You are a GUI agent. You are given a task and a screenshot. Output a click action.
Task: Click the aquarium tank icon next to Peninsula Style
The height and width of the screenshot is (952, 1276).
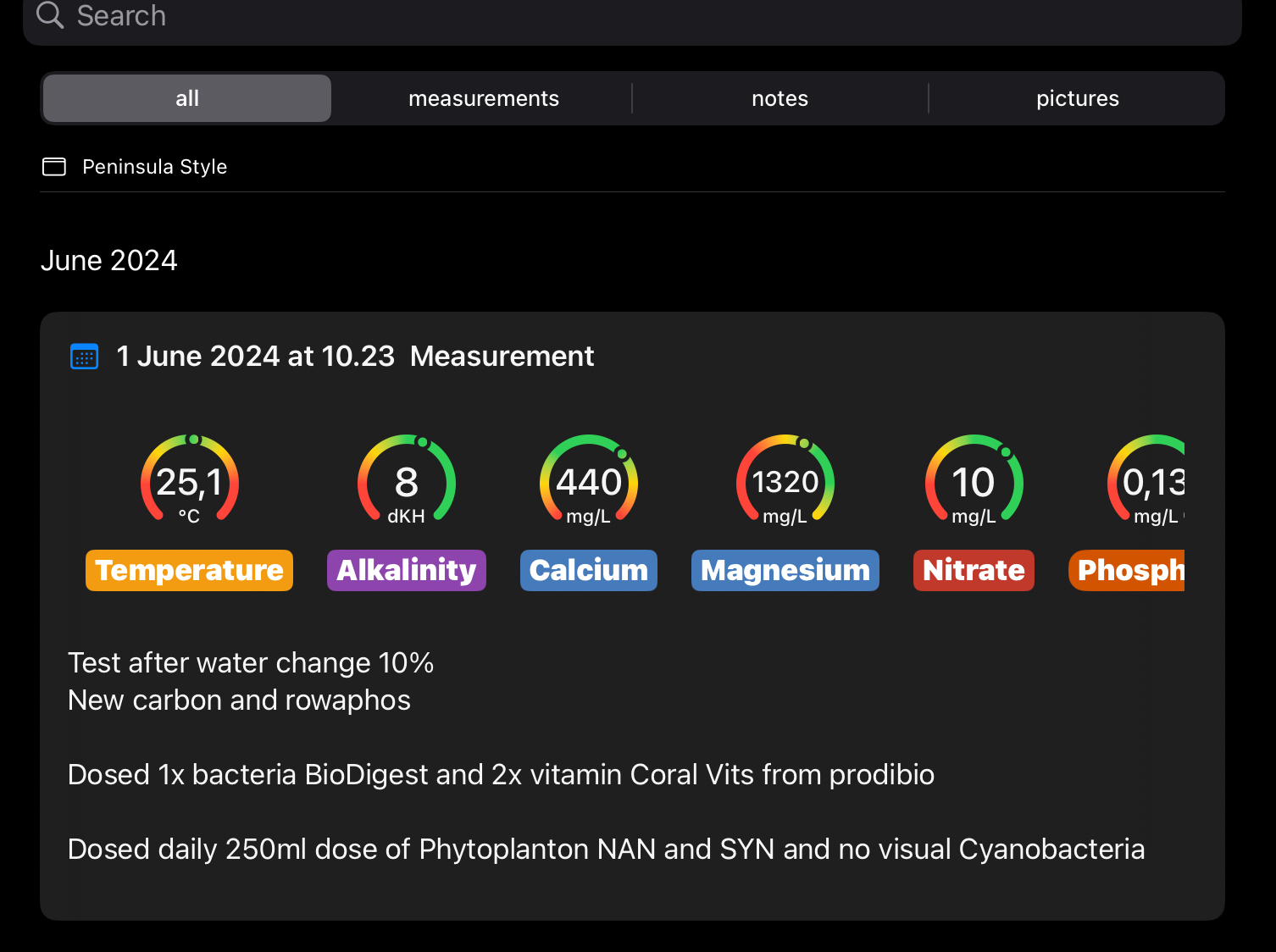tap(54, 167)
